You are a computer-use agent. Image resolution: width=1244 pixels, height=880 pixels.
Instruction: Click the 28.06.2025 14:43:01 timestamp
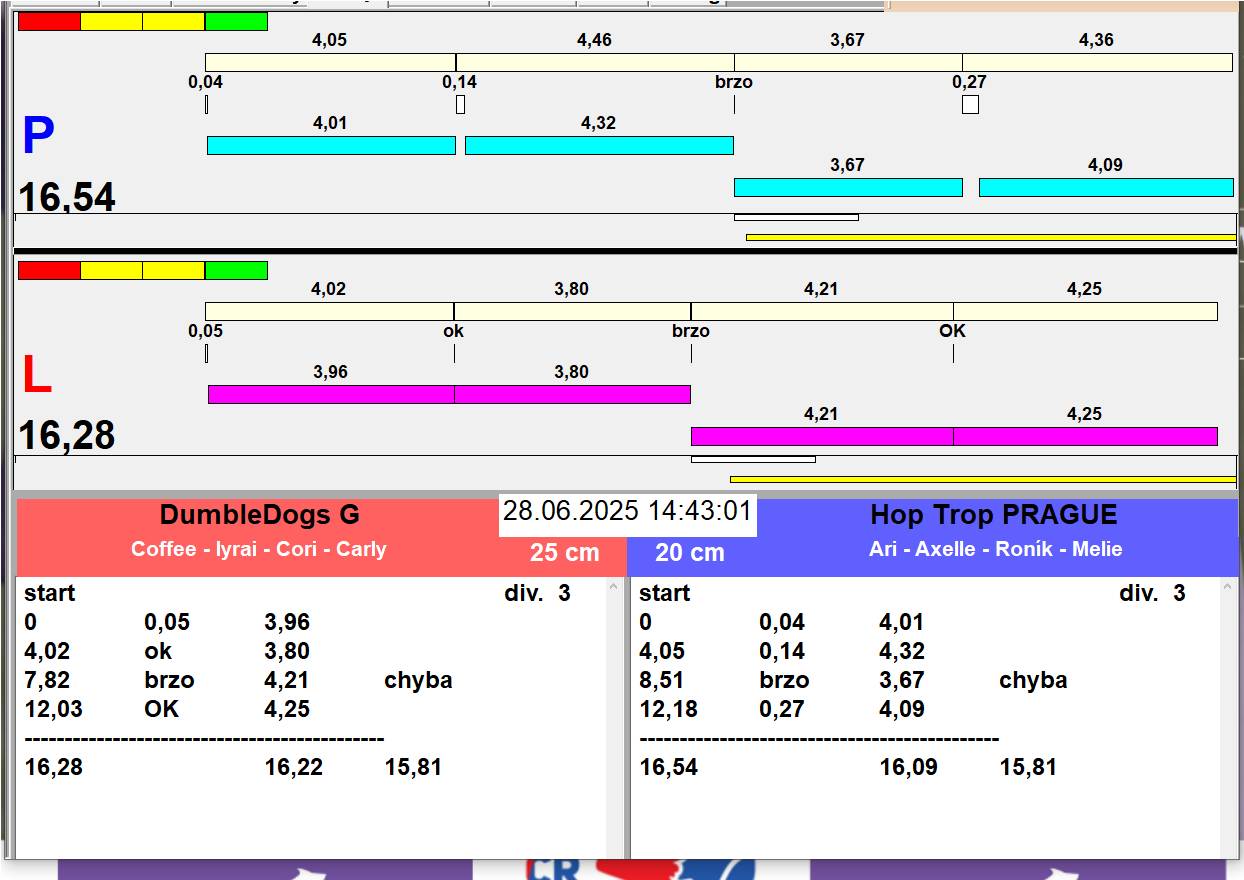(x=627, y=511)
